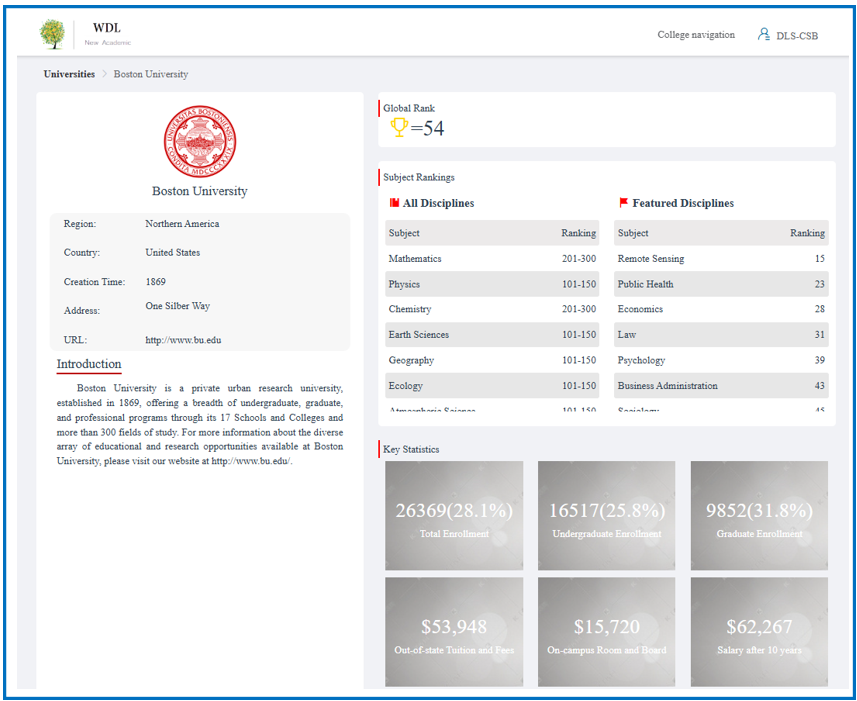
Task: Click Subject header in All Disciplines table
Action: pos(404,233)
